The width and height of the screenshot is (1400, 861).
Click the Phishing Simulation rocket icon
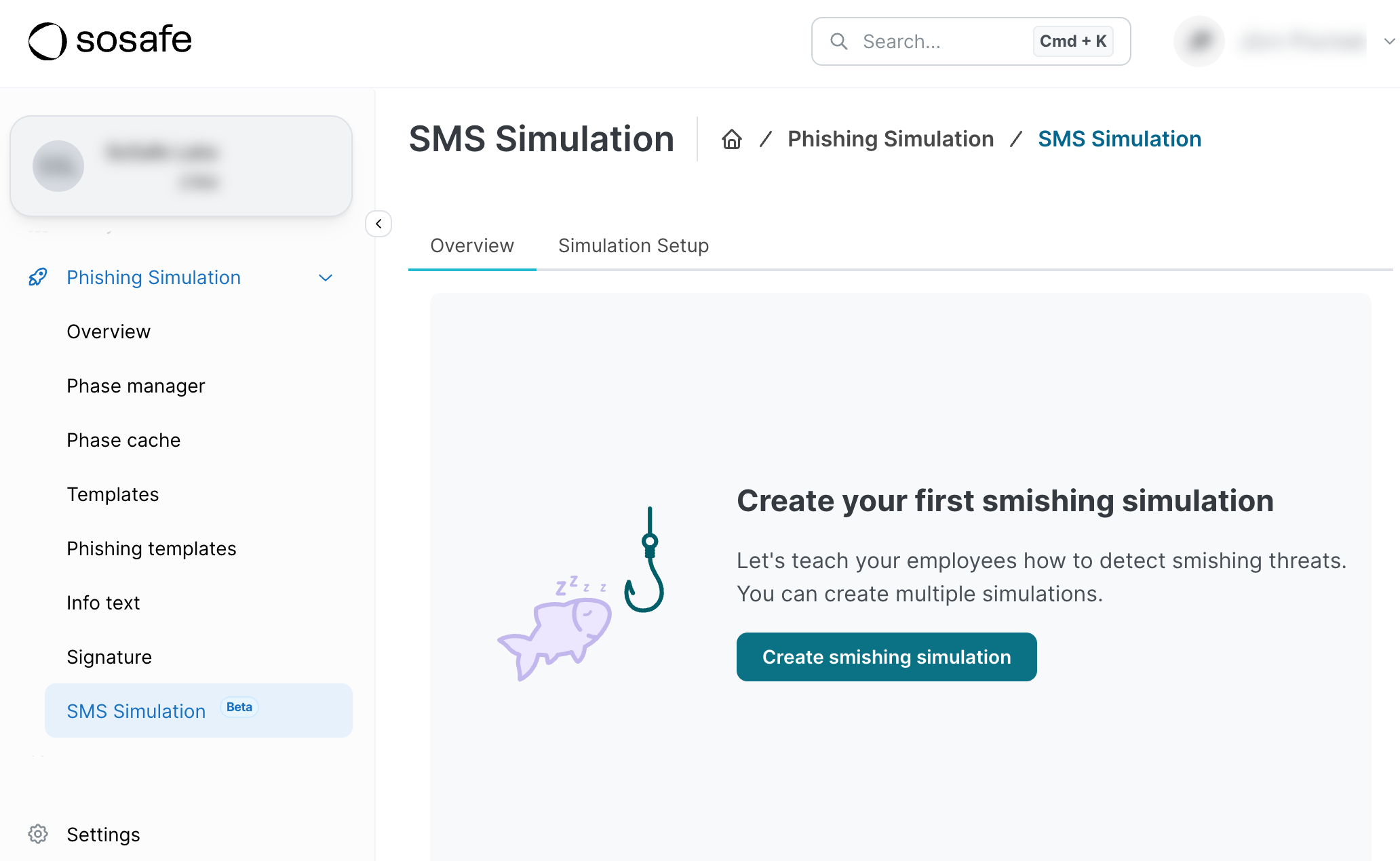pyautogui.click(x=37, y=277)
